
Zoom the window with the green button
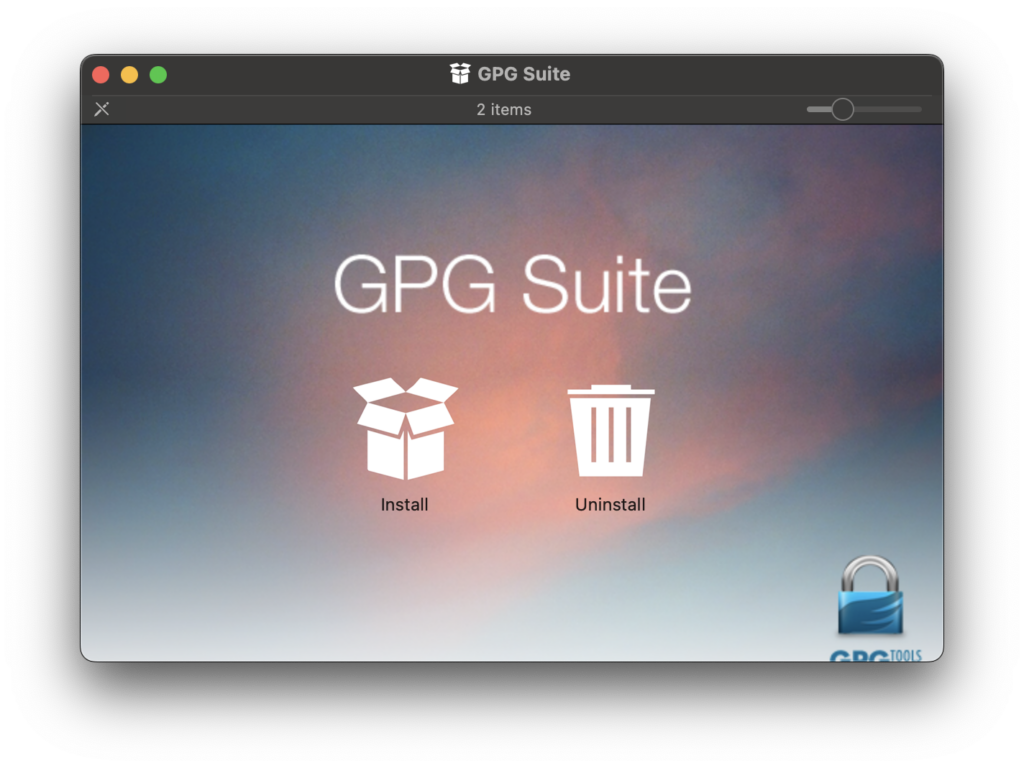[x=158, y=75]
